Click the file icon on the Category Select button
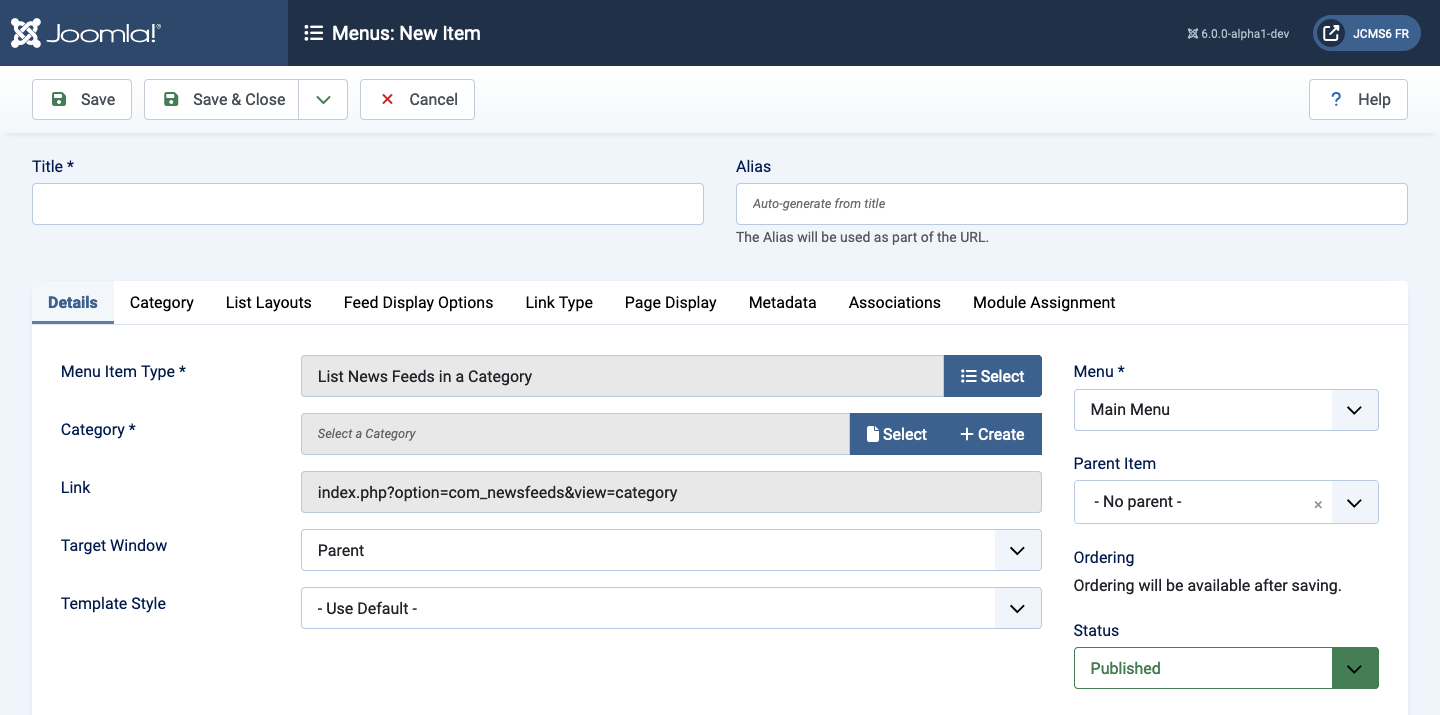1440x715 pixels. tap(874, 434)
